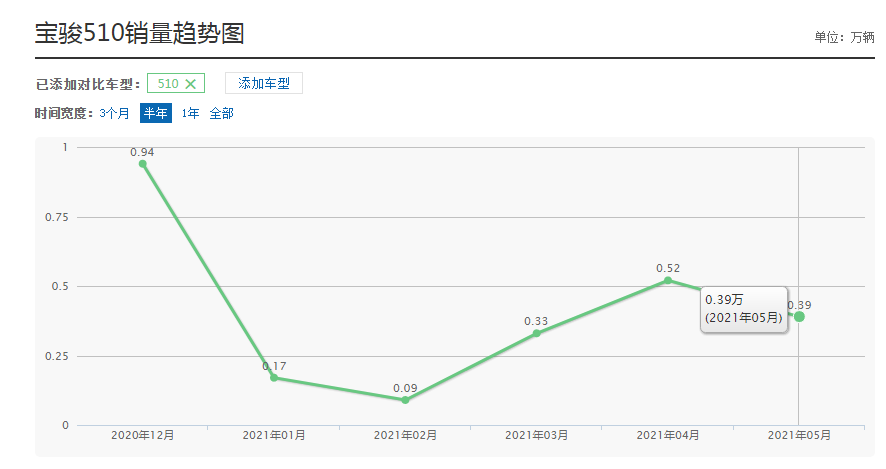Switch time range to 1年

190,114
